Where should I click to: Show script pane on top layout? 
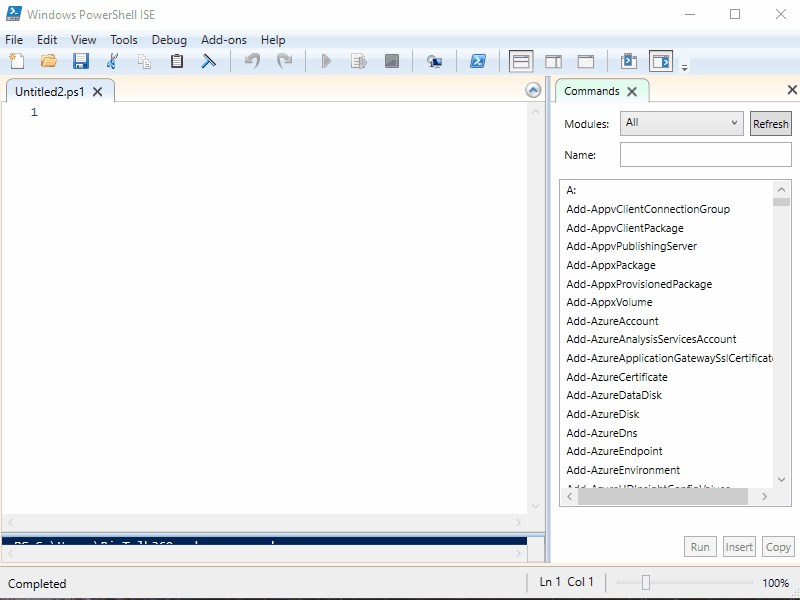(521, 61)
